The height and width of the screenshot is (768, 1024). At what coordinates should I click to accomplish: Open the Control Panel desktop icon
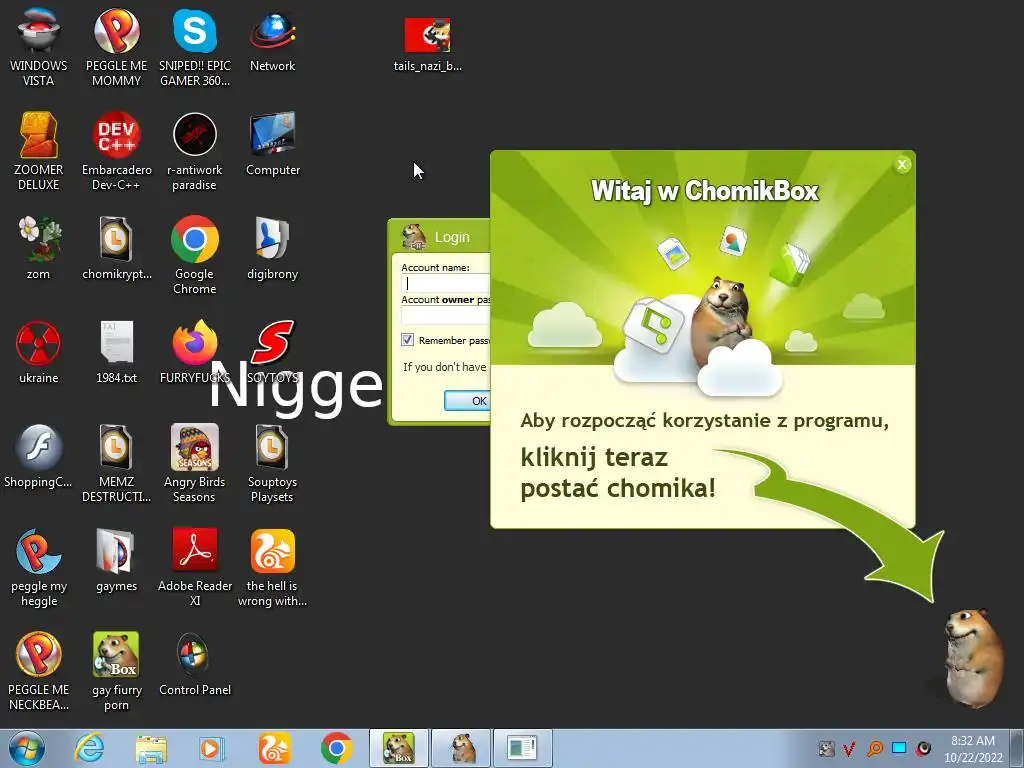[195, 664]
